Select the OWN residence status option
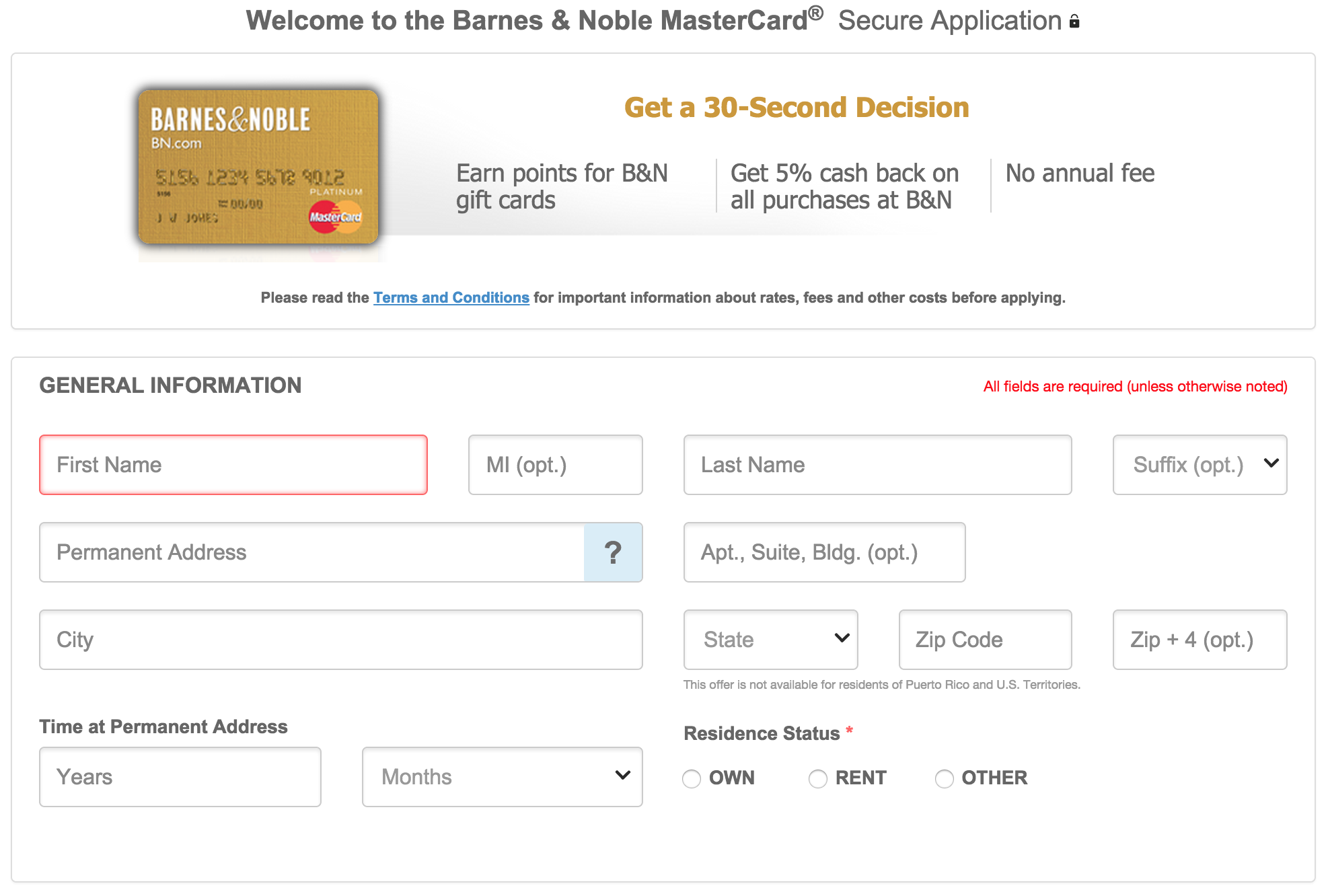The height and width of the screenshot is (896, 1328). coord(692,778)
